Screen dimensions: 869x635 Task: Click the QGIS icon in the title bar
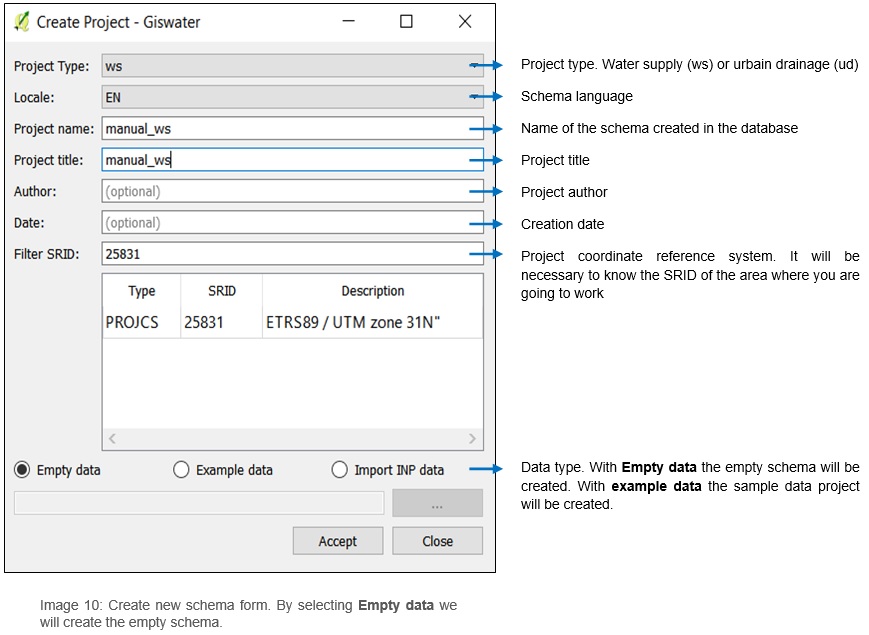click(21, 21)
